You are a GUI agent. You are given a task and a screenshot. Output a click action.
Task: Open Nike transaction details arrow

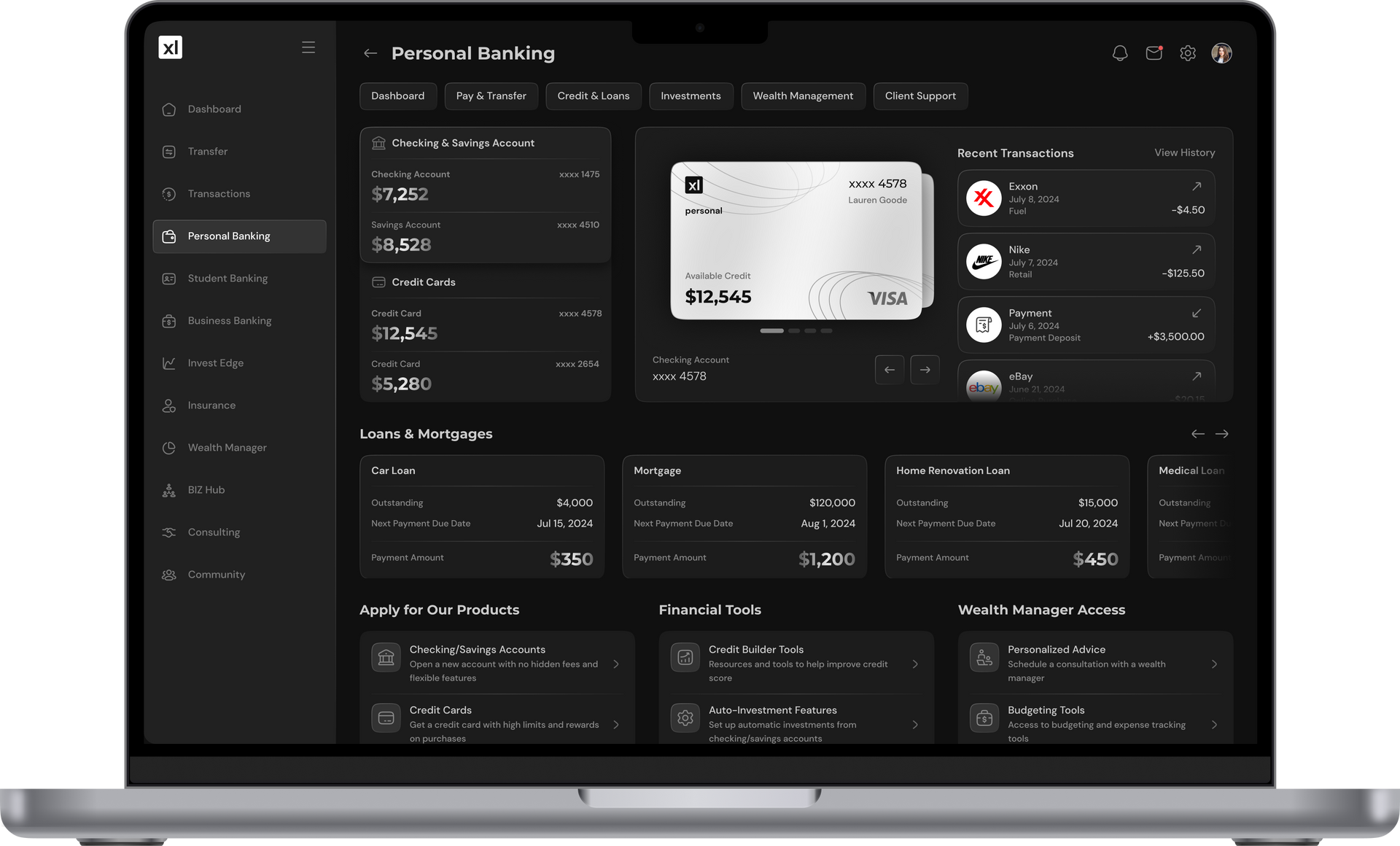pyautogui.click(x=1197, y=250)
